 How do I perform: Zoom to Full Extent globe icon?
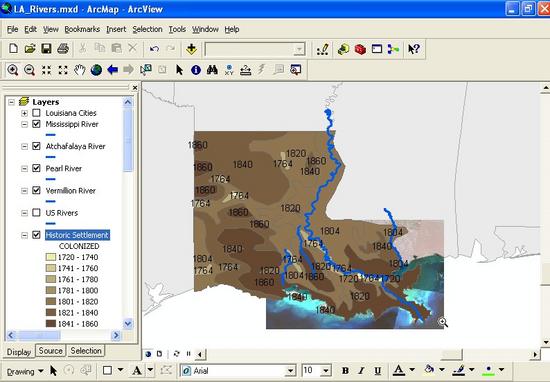point(96,70)
